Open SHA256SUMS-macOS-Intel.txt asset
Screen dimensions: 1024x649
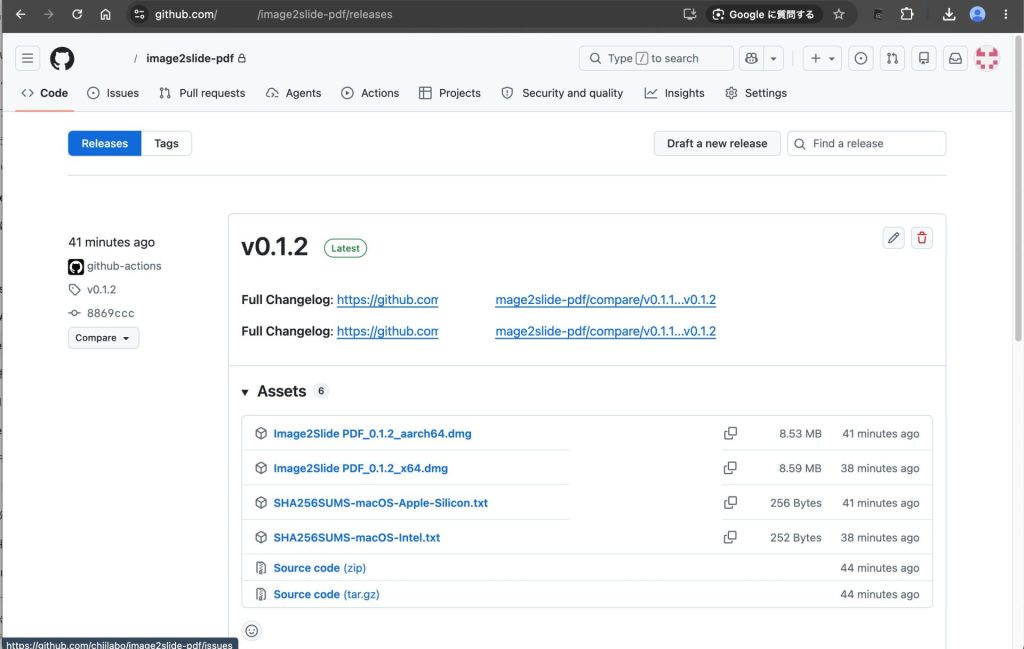coord(357,537)
